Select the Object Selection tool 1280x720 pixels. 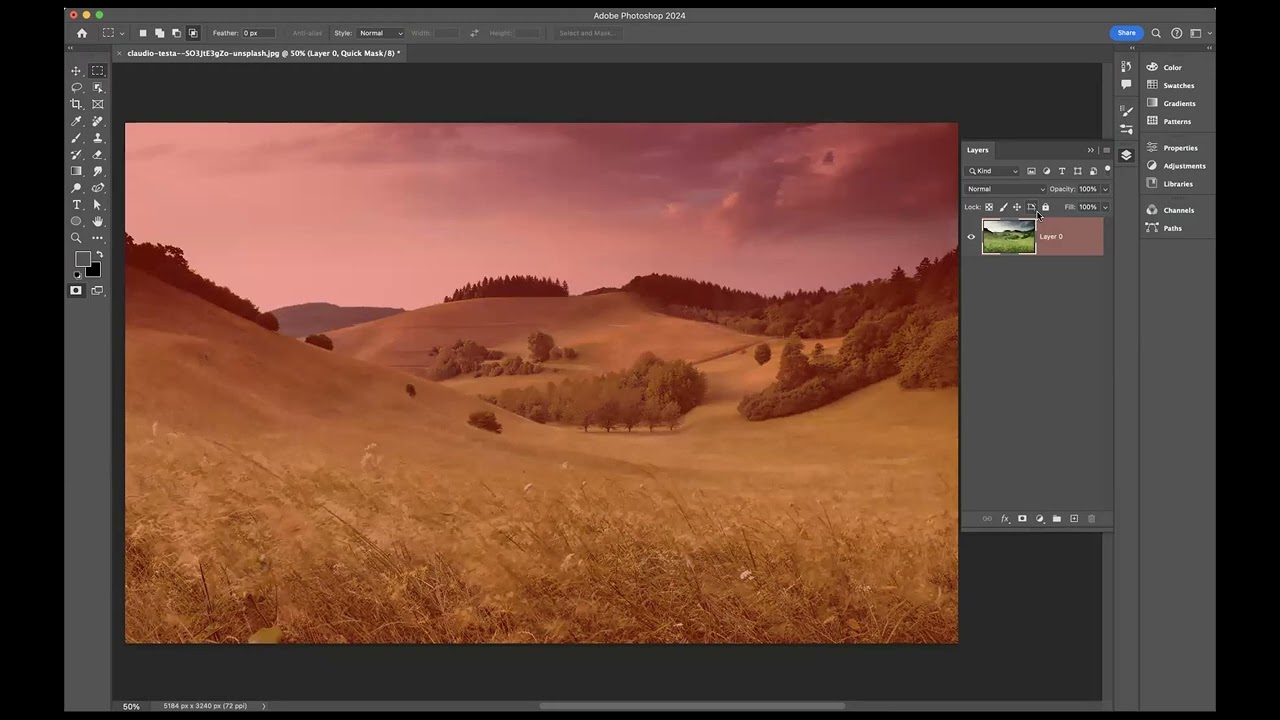97,88
